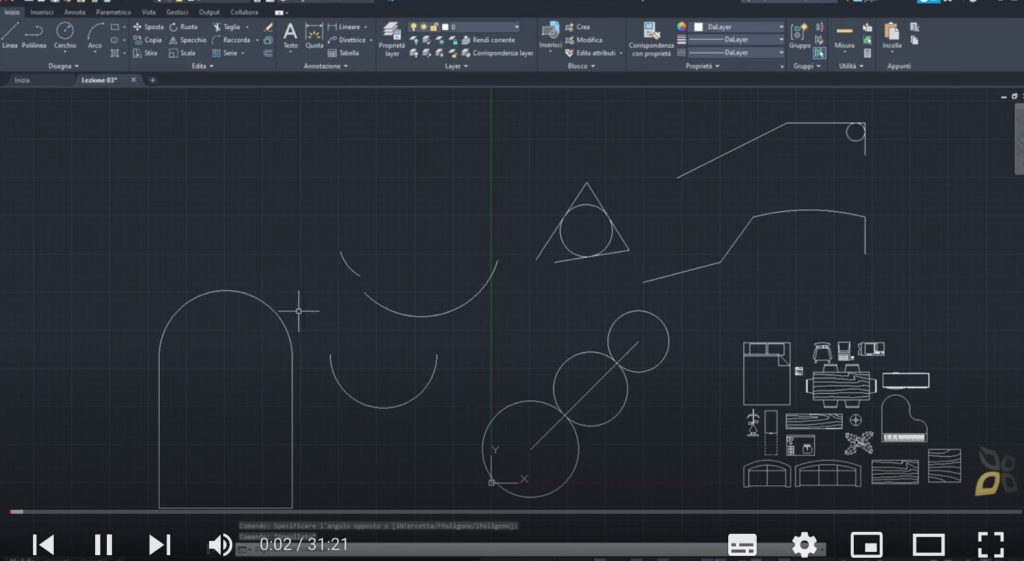Click the Serie array tool
1024x561 pixels.
click(225, 53)
